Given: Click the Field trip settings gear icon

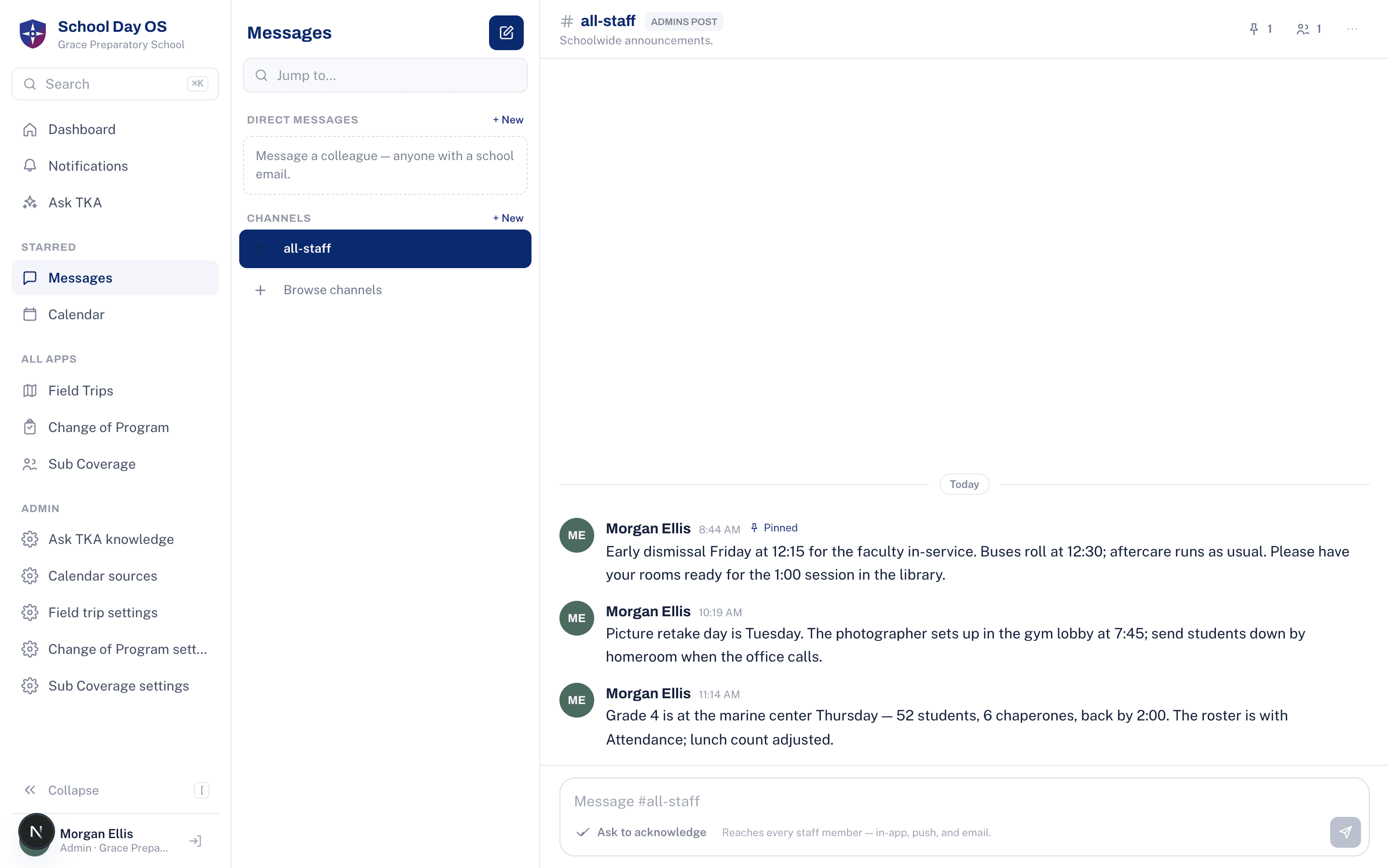Looking at the screenshot, I should (30, 612).
